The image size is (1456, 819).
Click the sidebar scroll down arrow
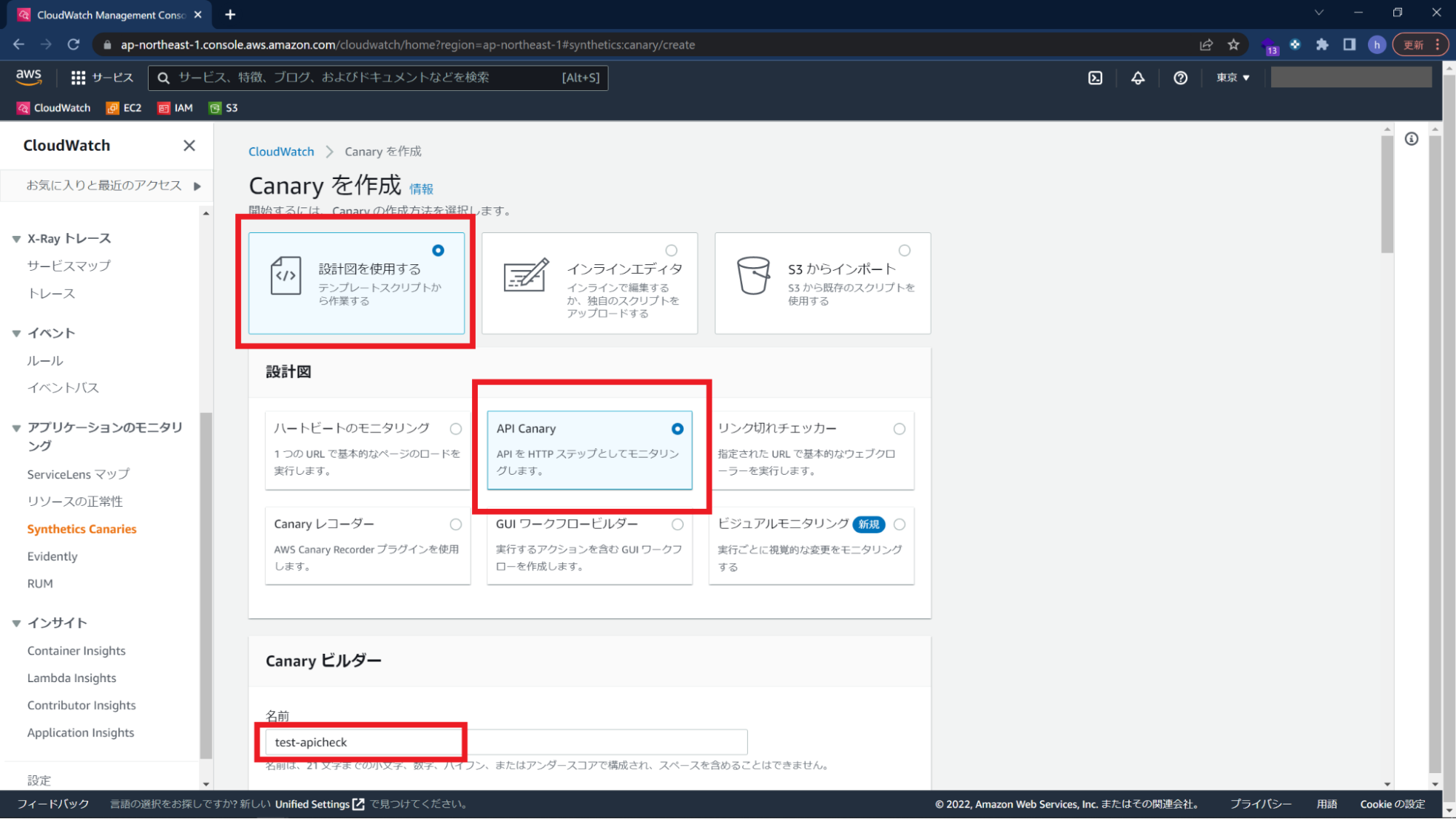(x=206, y=785)
